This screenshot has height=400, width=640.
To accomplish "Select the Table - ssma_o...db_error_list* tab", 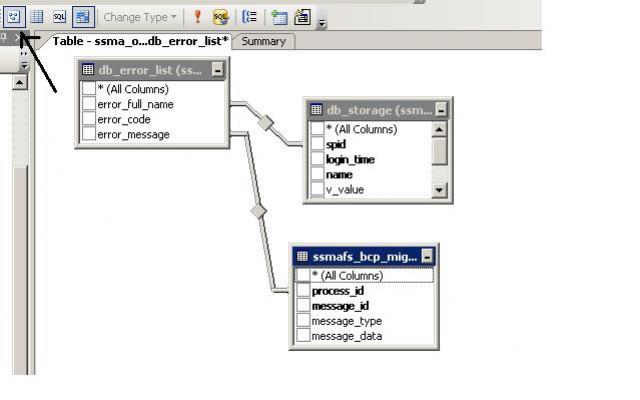I will click(x=140, y=41).
